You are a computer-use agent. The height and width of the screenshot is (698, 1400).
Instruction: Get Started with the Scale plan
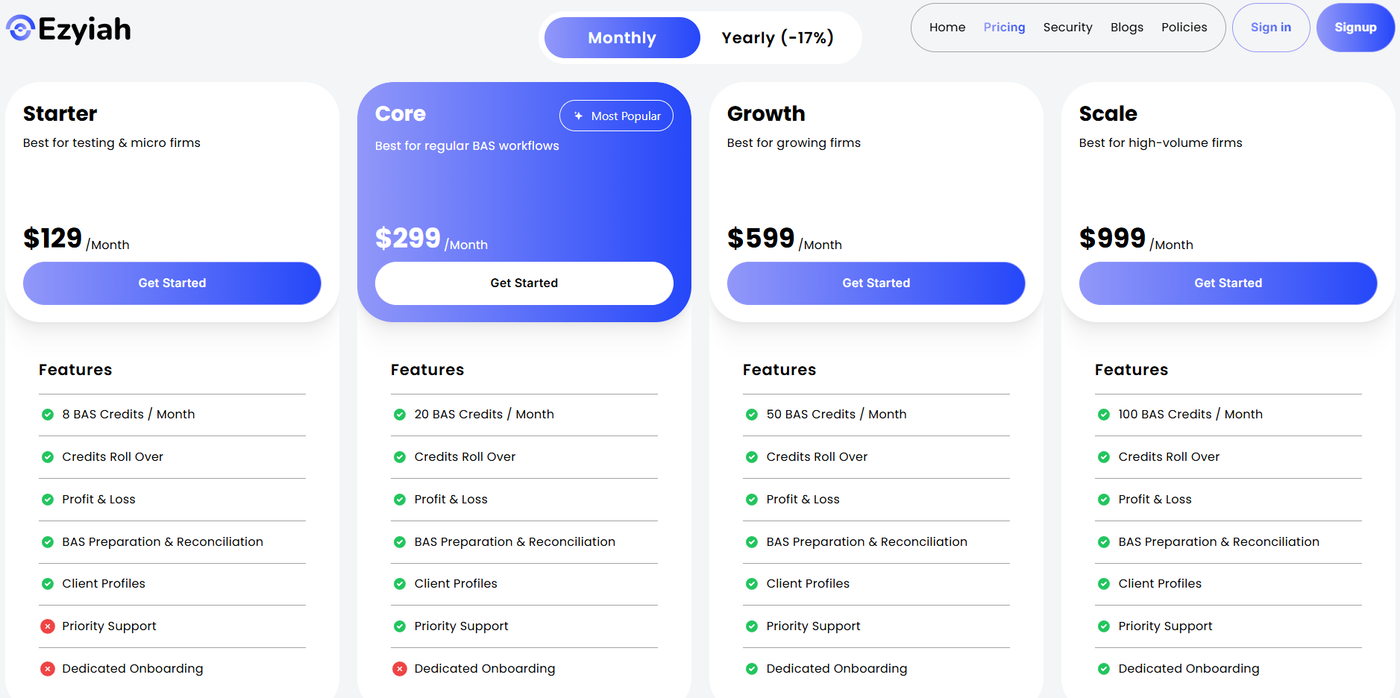1228,283
